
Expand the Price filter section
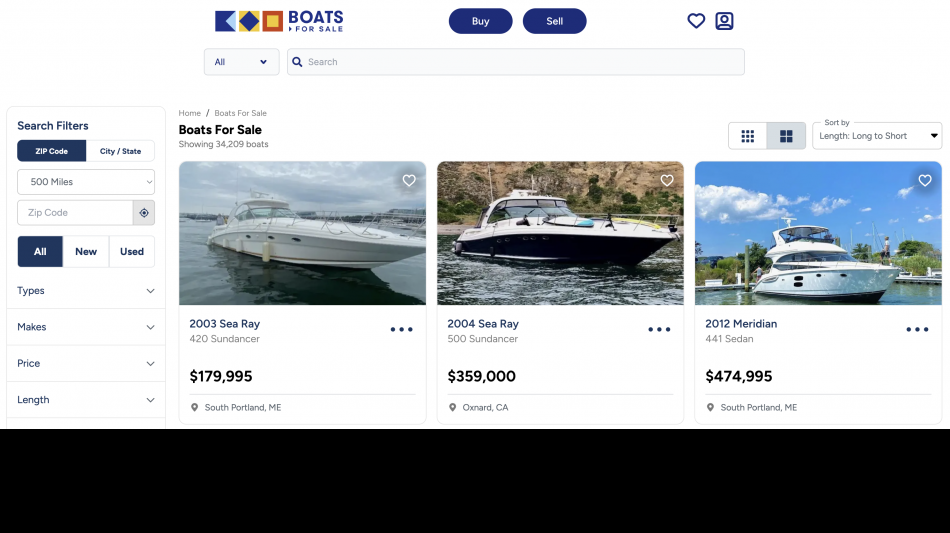[86, 363]
